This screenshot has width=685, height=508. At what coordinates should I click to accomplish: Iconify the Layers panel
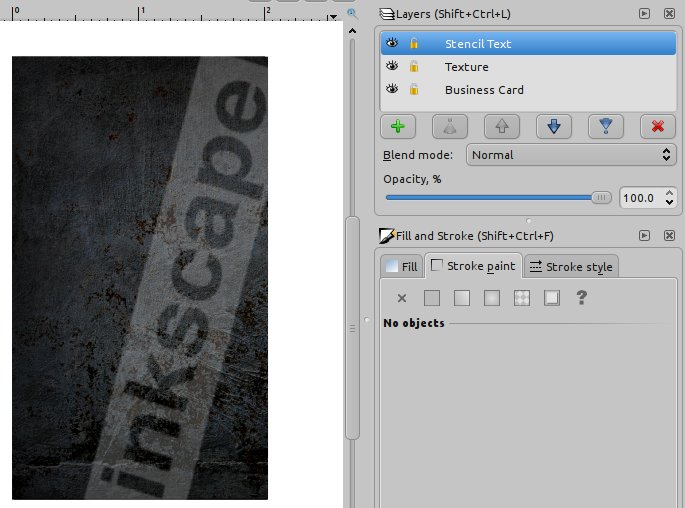coord(644,14)
